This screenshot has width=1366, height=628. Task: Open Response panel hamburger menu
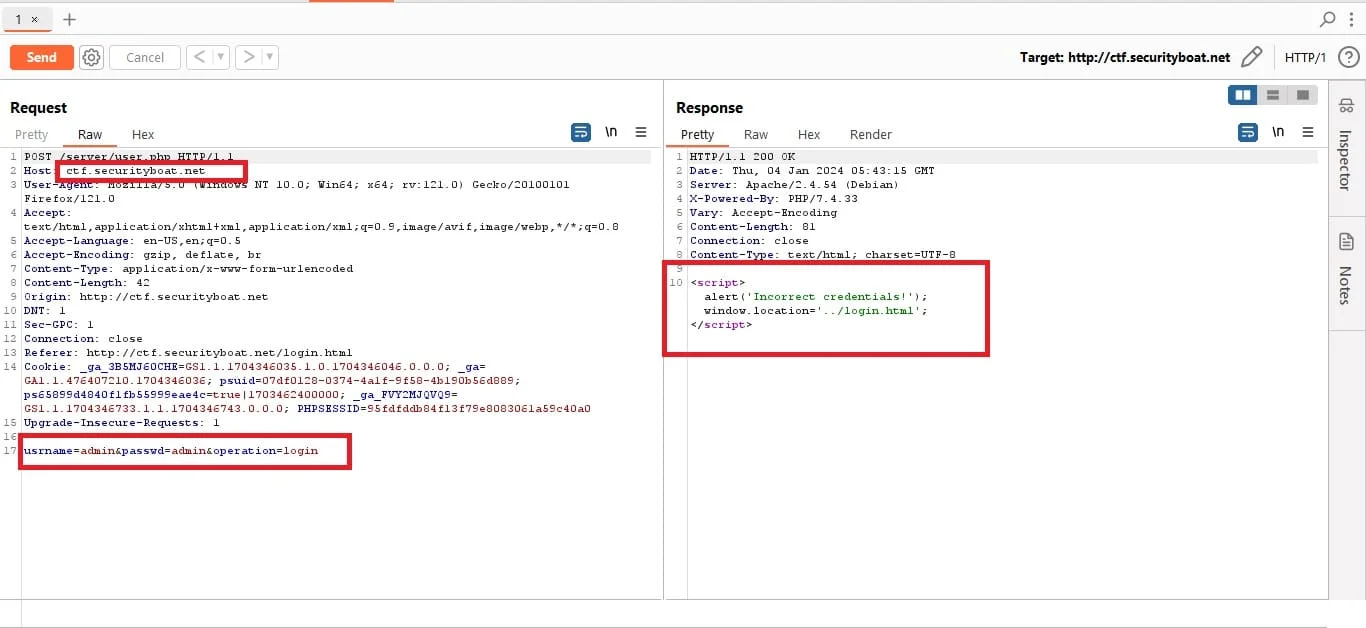click(1308, 132)
